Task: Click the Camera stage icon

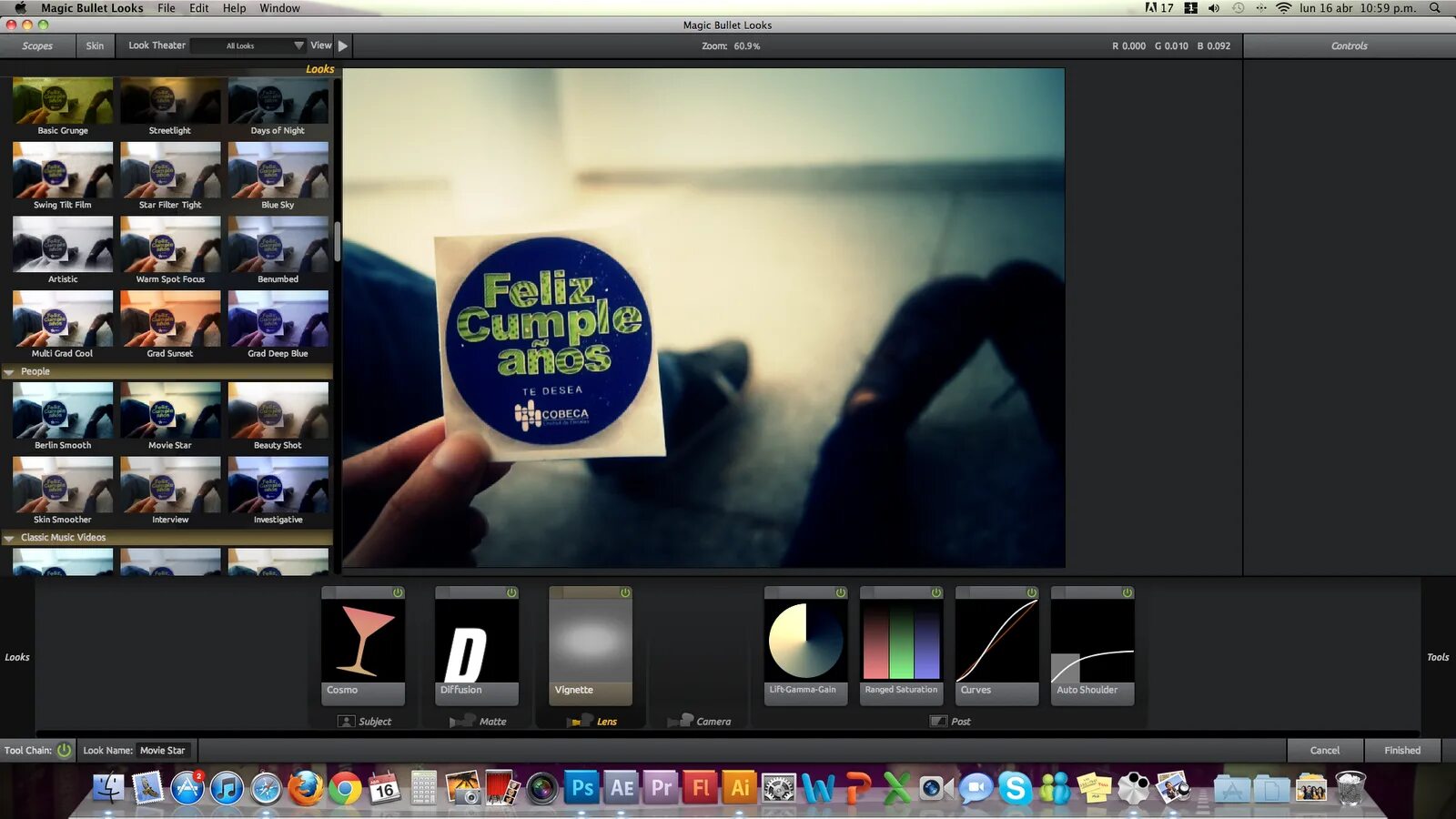Action: pos(681,721)
